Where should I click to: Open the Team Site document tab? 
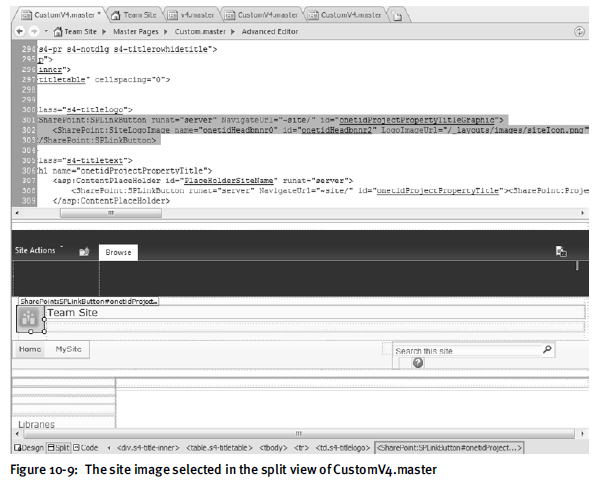click(135, 15)
